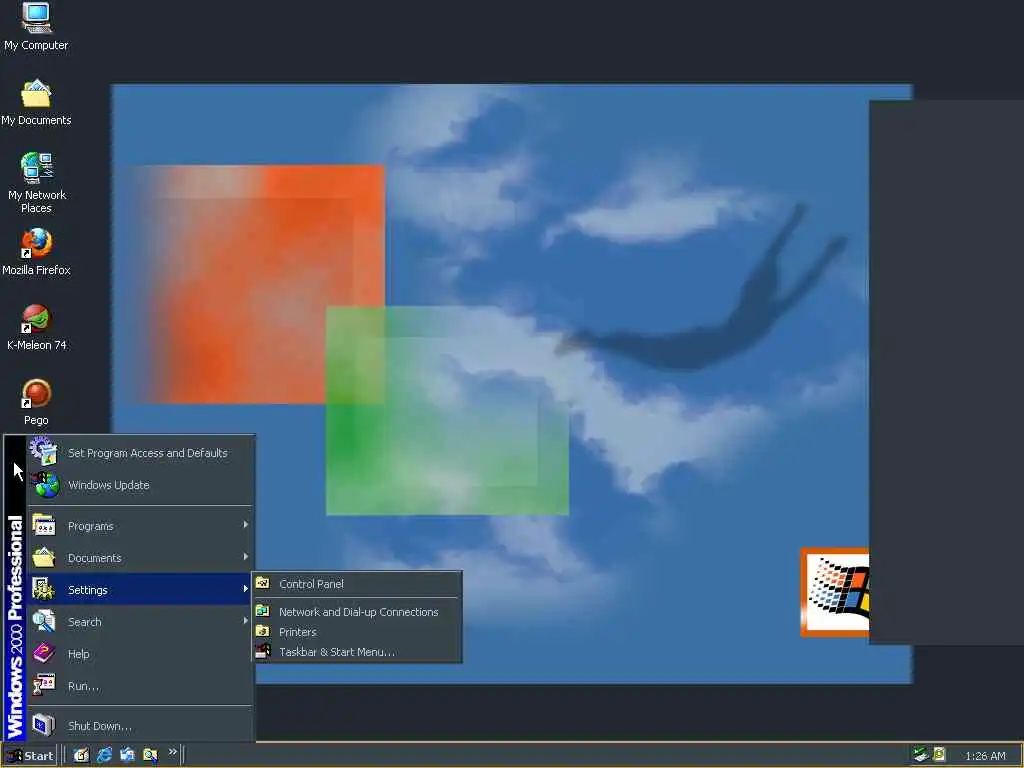Open the Search submenu
Image resolution: width=1024 pixels, height=768 pixels.
click(140, 622)
